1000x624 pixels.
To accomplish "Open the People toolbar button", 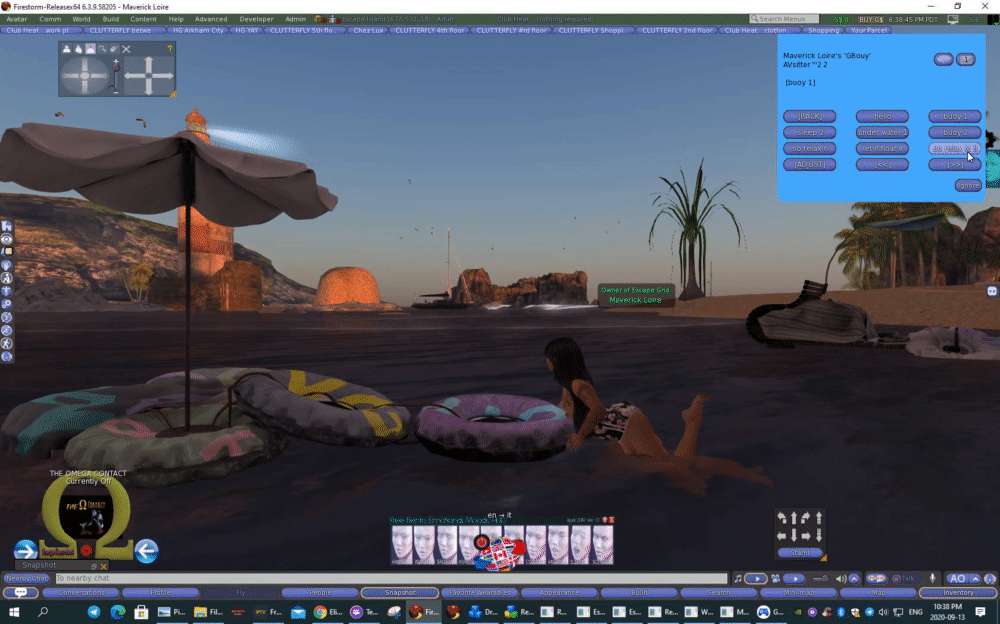I will click(x=320, y=593).
